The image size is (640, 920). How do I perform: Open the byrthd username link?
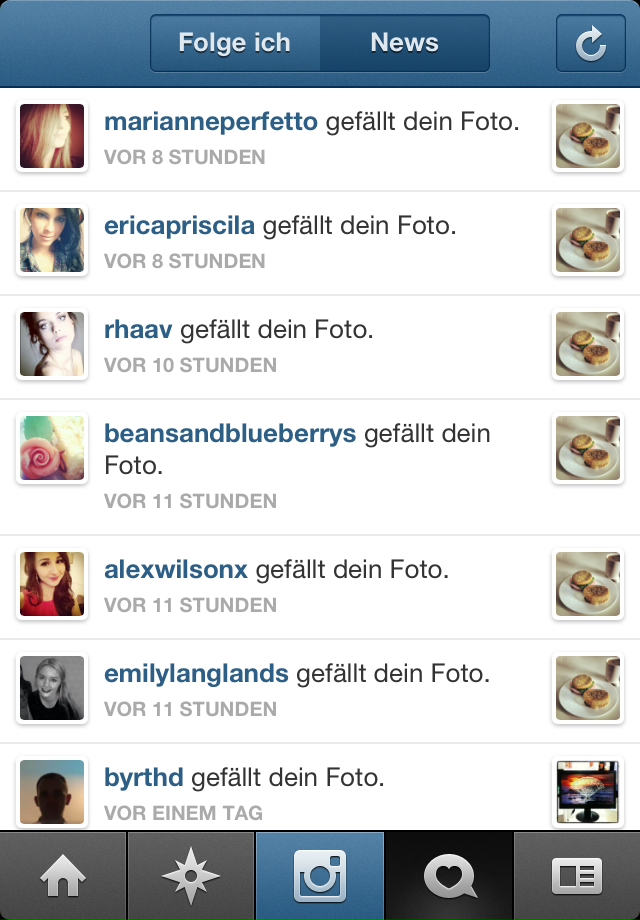coord(144,777)
